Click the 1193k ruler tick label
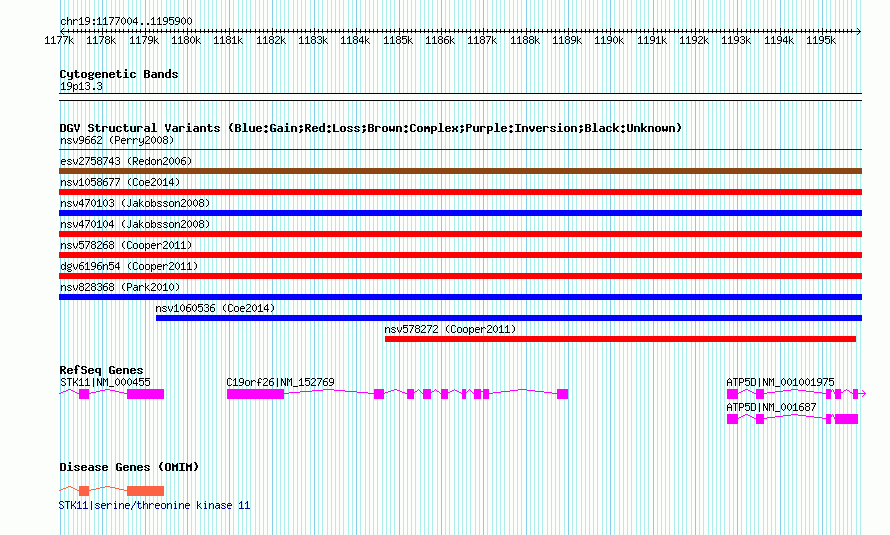890x535 pixels. coord(736,40)
